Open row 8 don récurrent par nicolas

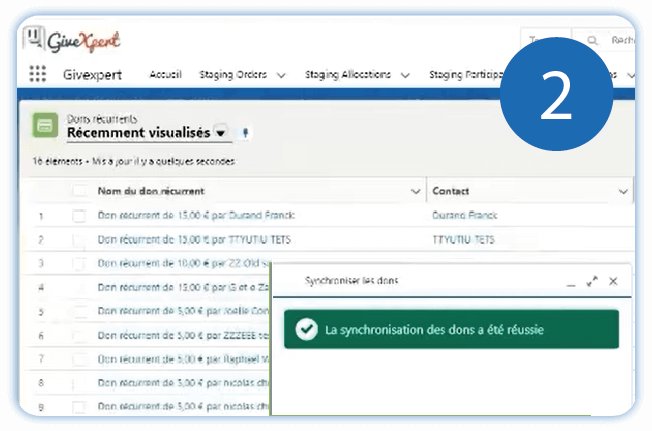(183, 383)
